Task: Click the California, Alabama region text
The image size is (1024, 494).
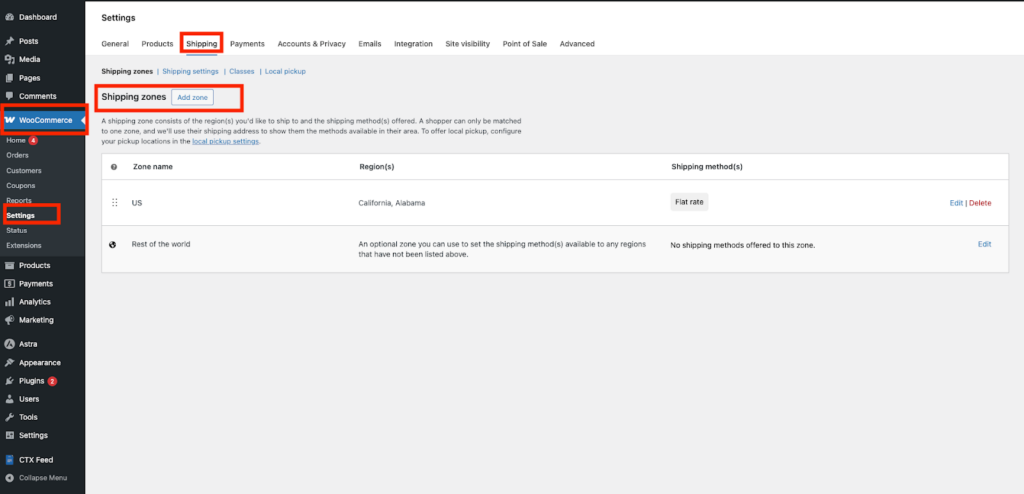Action: 392,203
